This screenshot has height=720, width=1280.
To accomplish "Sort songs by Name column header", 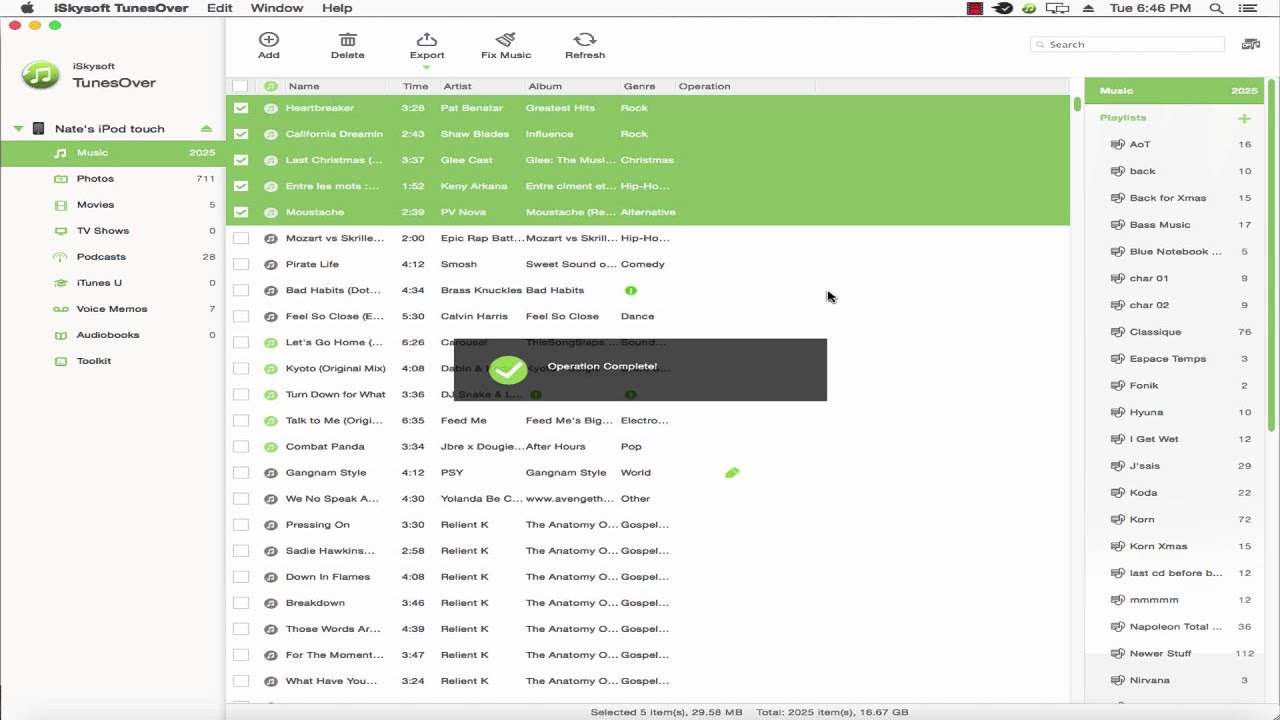I will [304, 86].
